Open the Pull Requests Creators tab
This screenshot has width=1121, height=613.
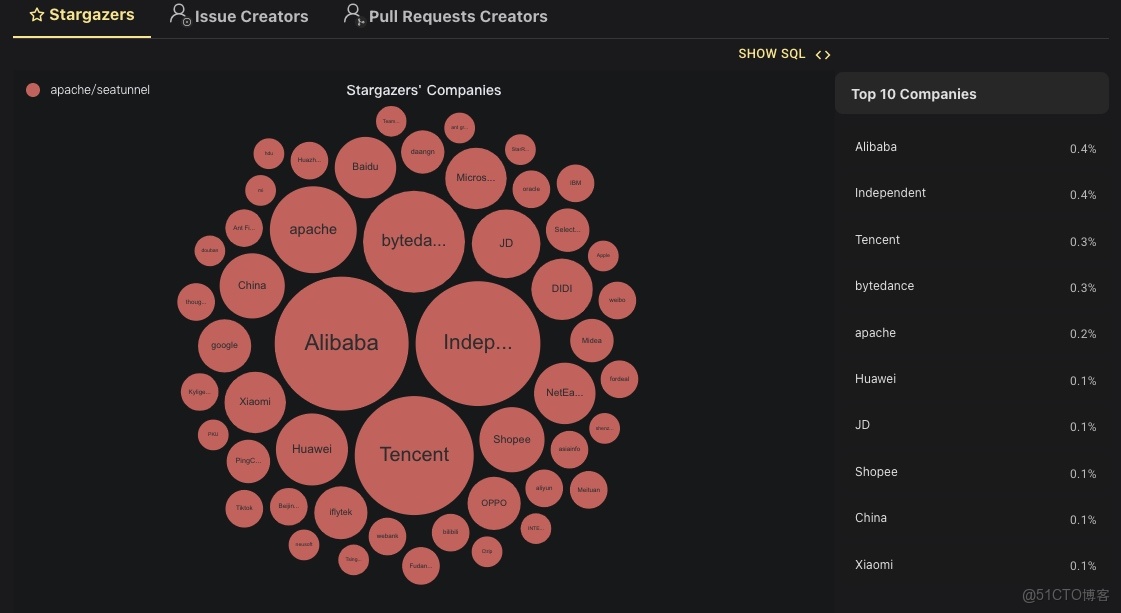click(x=457, y=17)
